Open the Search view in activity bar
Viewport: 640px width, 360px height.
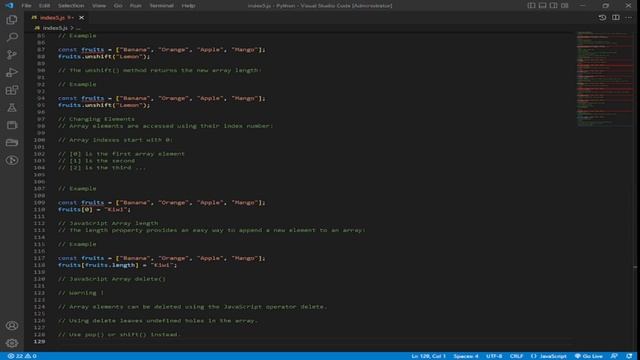(12, 37)
